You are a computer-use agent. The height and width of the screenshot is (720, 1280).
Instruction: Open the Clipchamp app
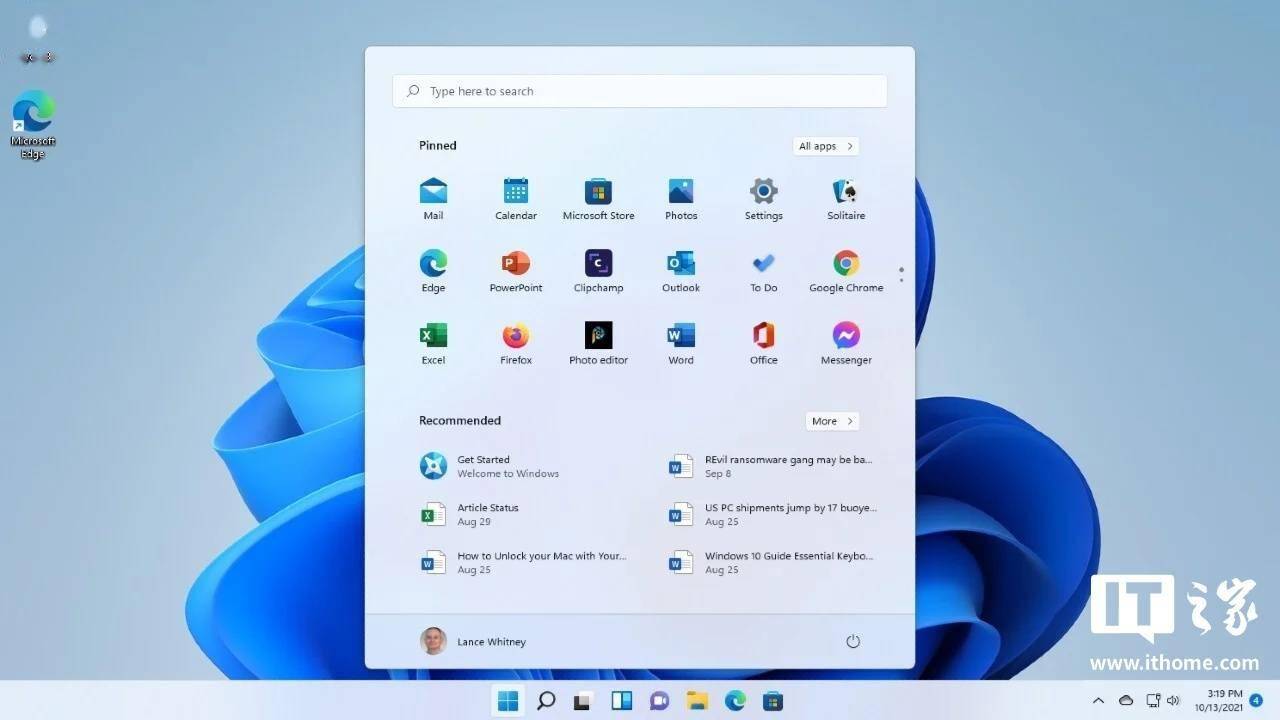(598, 270)
